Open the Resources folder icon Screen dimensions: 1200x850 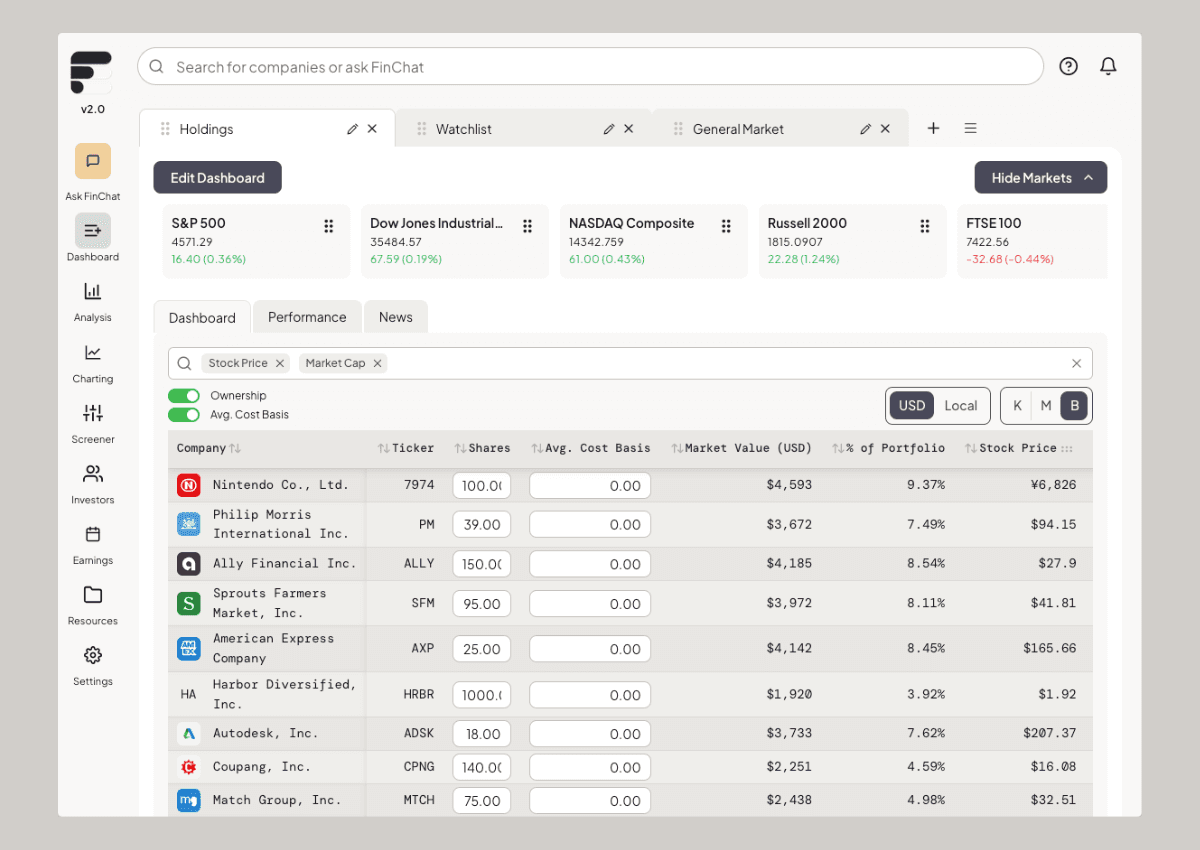(x=92, y=595)
